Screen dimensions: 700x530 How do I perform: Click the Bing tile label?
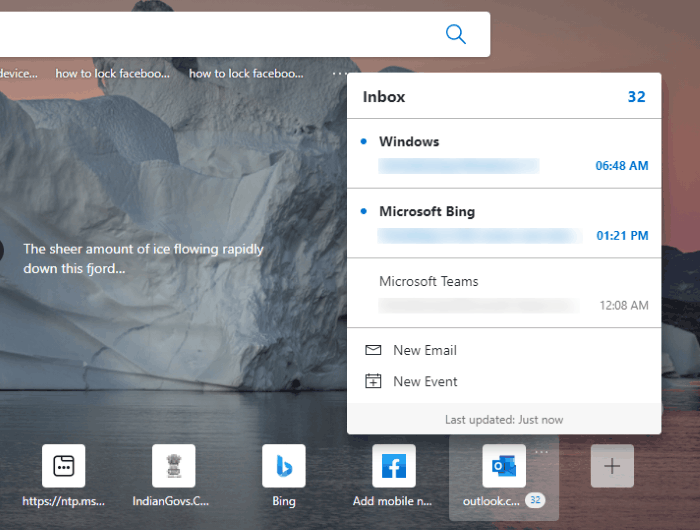[x=284, y=501]
